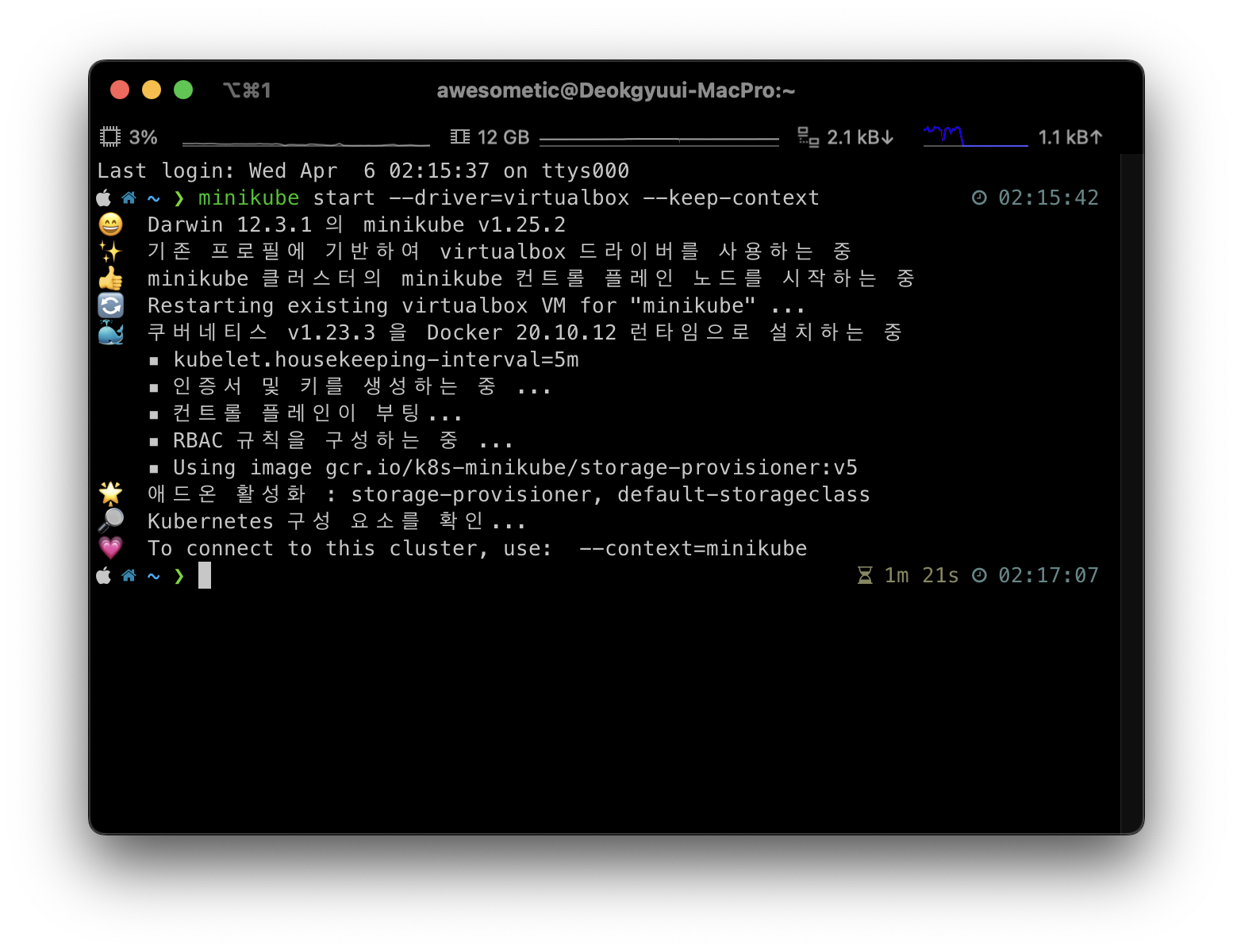Click the memory usage graph line
Viewport: 1233px width, 952px height.
(x=659, y=140)
